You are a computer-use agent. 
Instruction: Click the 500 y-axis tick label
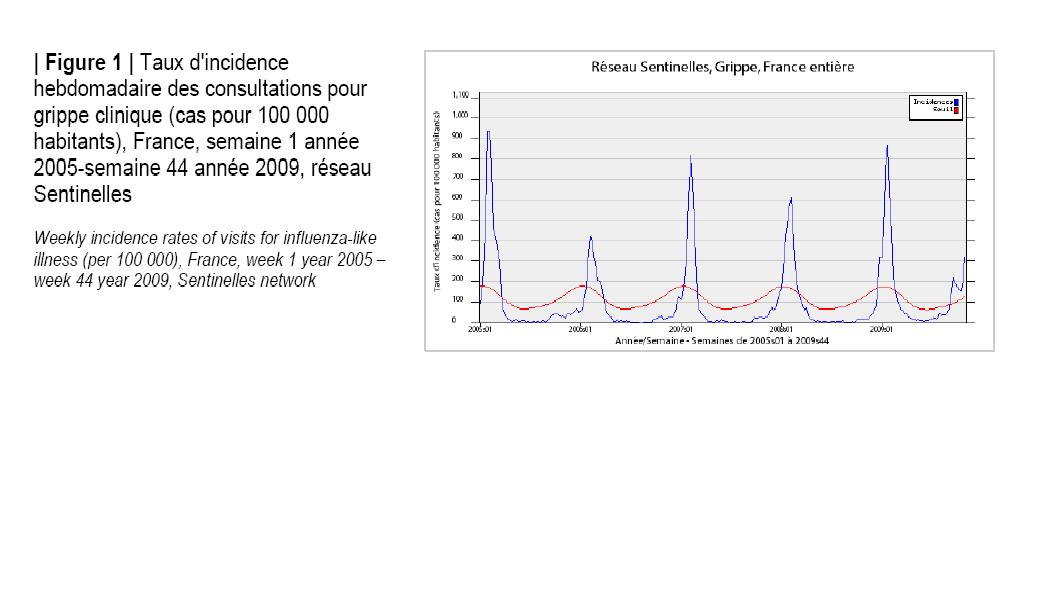[462, 218]
